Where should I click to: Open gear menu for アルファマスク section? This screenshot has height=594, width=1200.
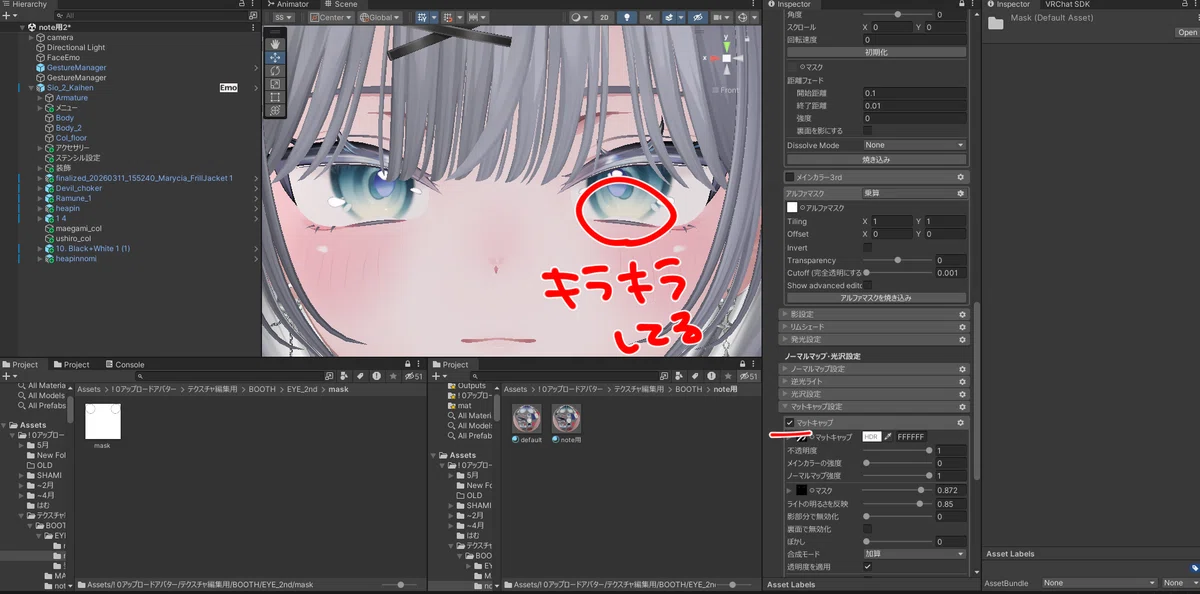[962, 193]
